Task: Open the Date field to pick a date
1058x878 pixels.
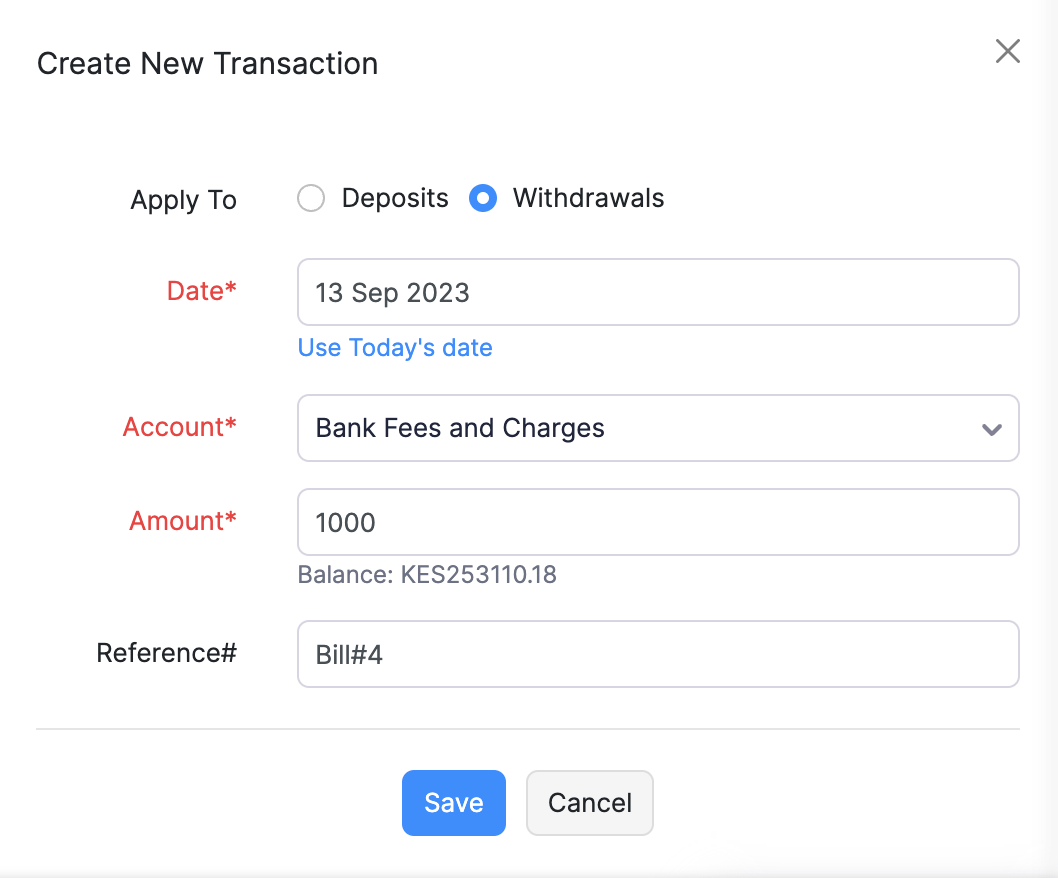Action: pos(657,292)
